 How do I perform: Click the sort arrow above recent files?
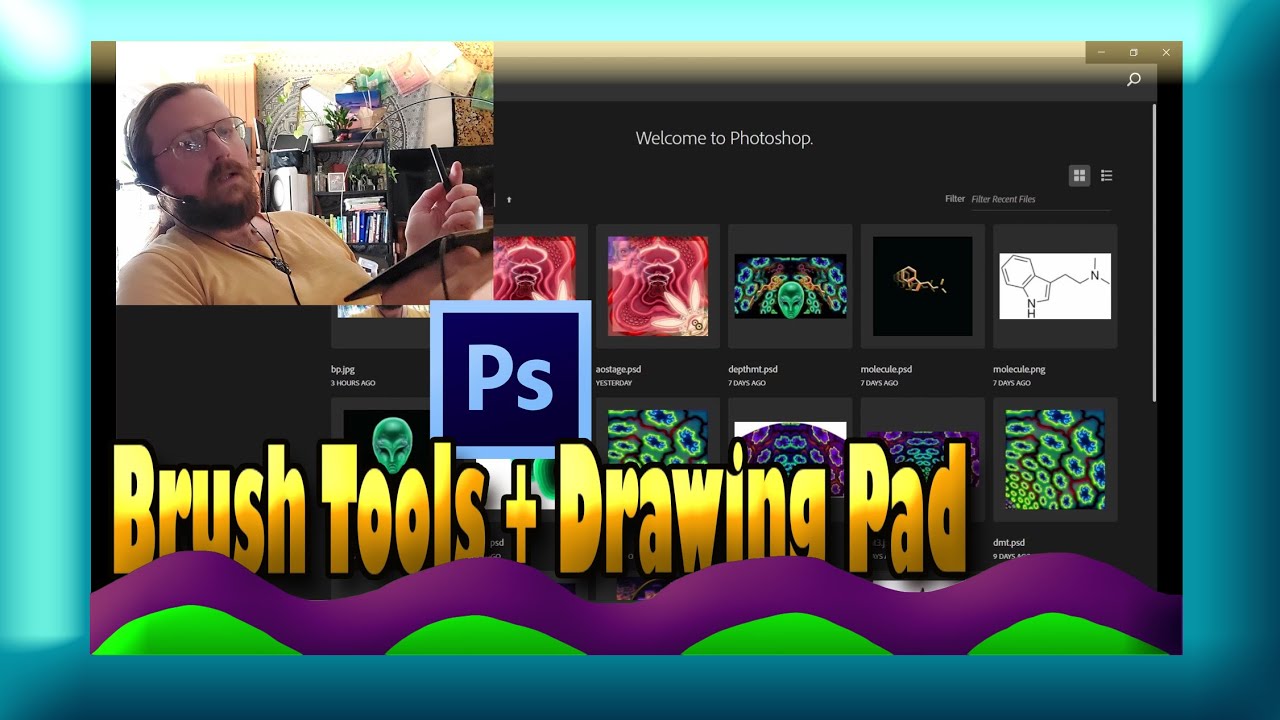509,200
